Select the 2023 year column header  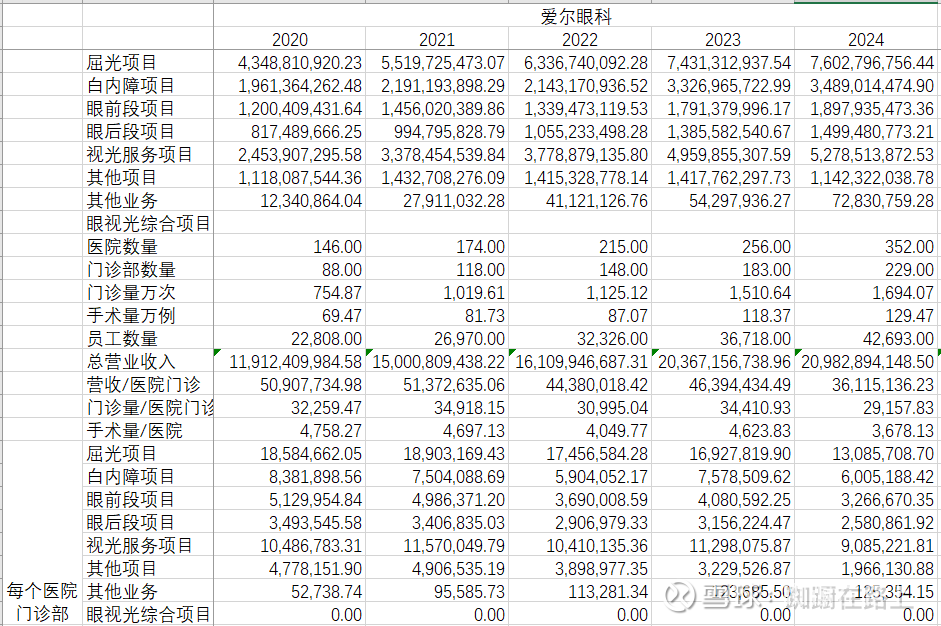pos(723,39)
